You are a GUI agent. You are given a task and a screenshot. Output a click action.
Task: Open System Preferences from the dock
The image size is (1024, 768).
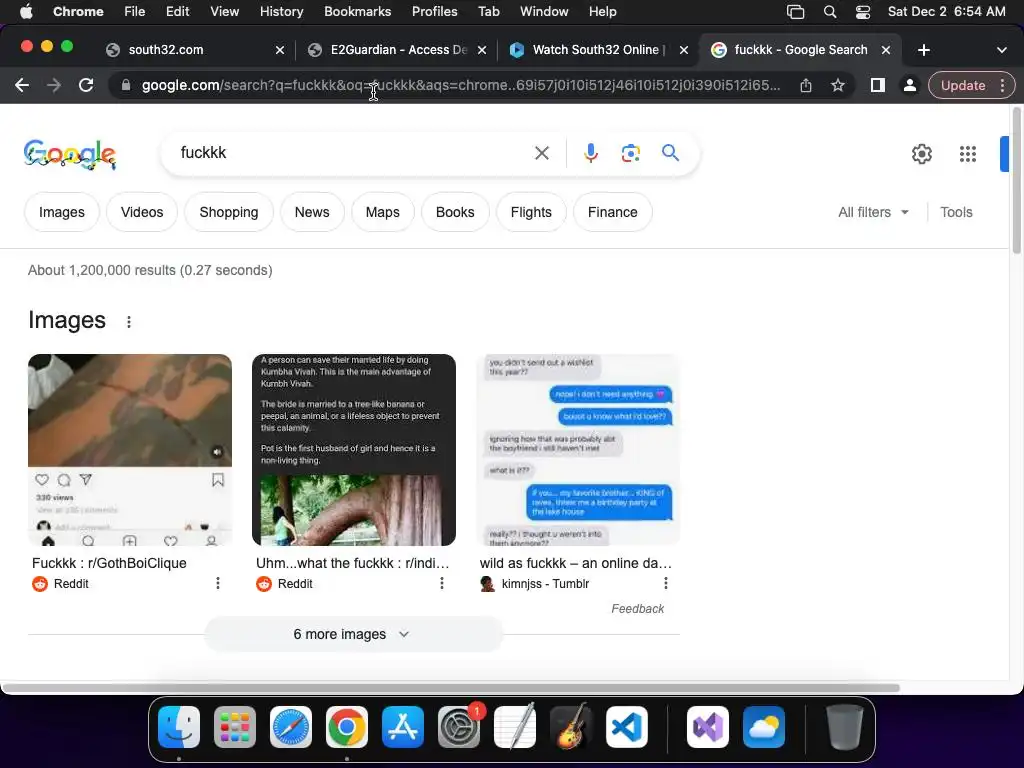[x=458, y=727]
